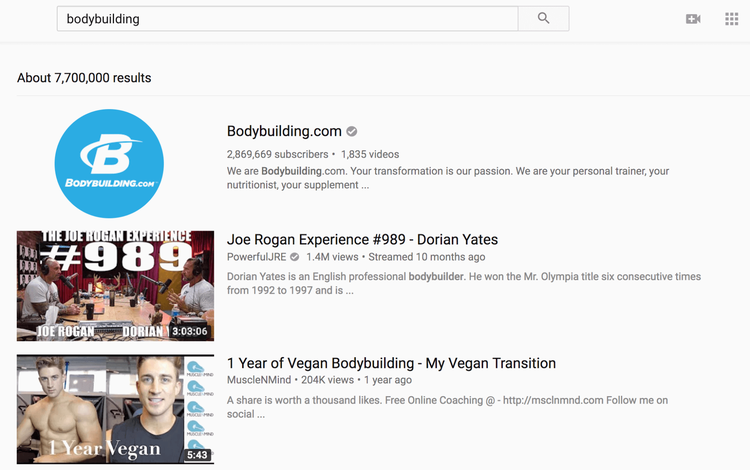Click the Bodybuilding.com channel description
This screenshot has height=470, width=750.
pos(448,178)
